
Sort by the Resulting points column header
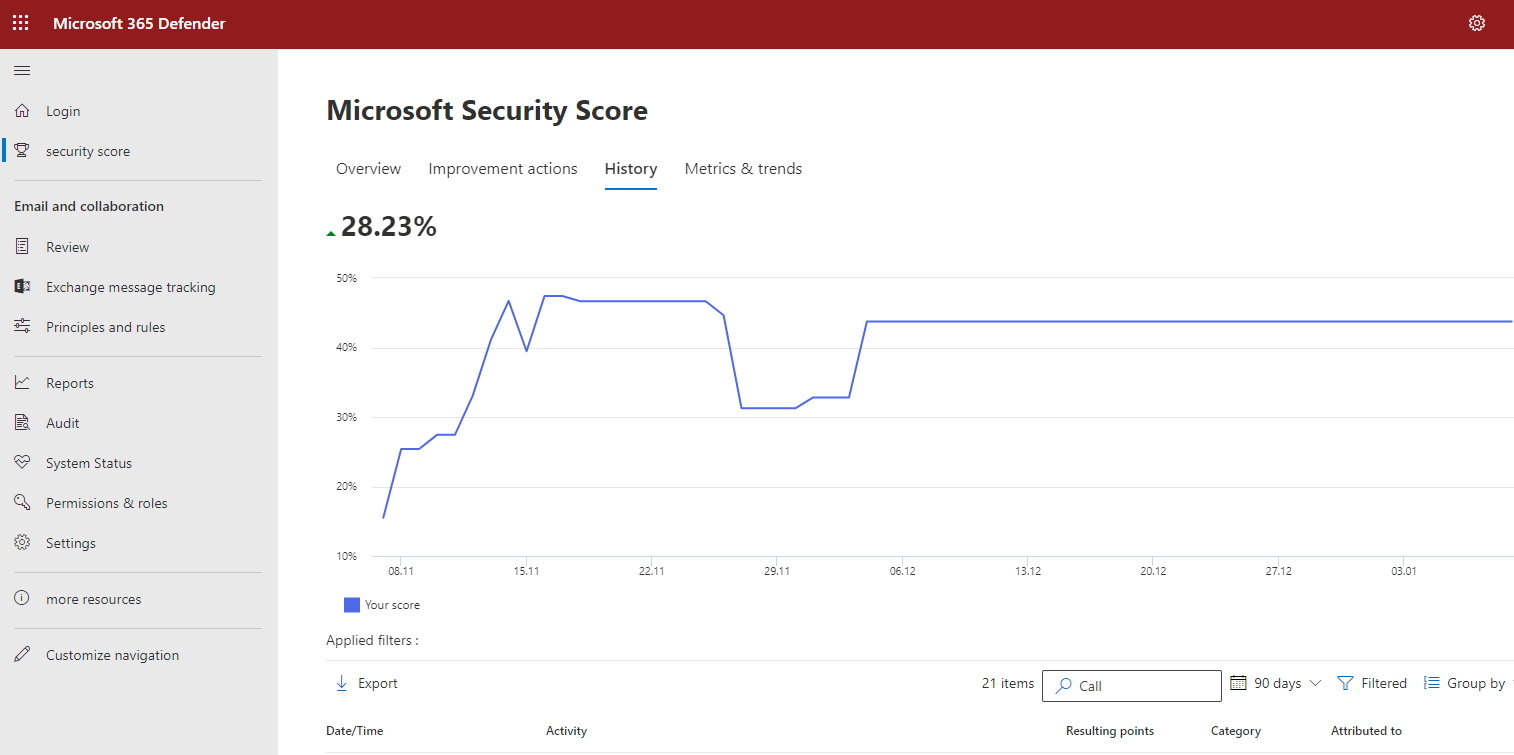tap(1110, 731)
